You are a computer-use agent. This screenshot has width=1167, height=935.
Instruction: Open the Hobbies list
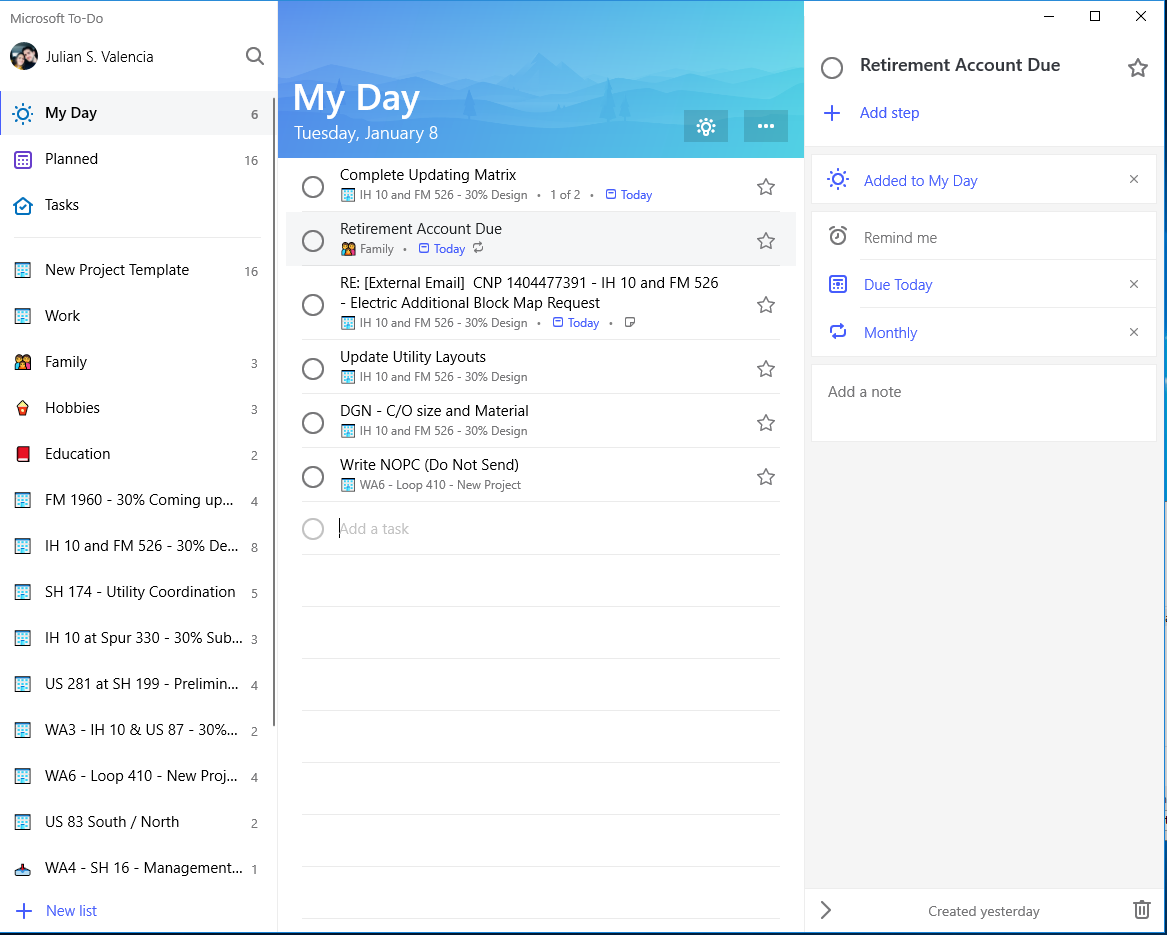[x=138, y=408]
